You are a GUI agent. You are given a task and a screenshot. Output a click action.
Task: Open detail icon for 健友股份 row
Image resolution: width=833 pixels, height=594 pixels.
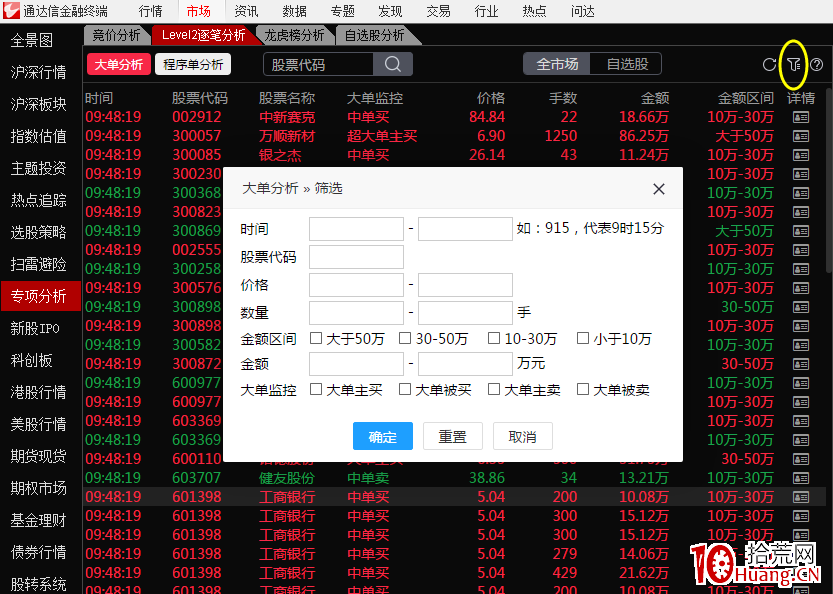(801, 478)
